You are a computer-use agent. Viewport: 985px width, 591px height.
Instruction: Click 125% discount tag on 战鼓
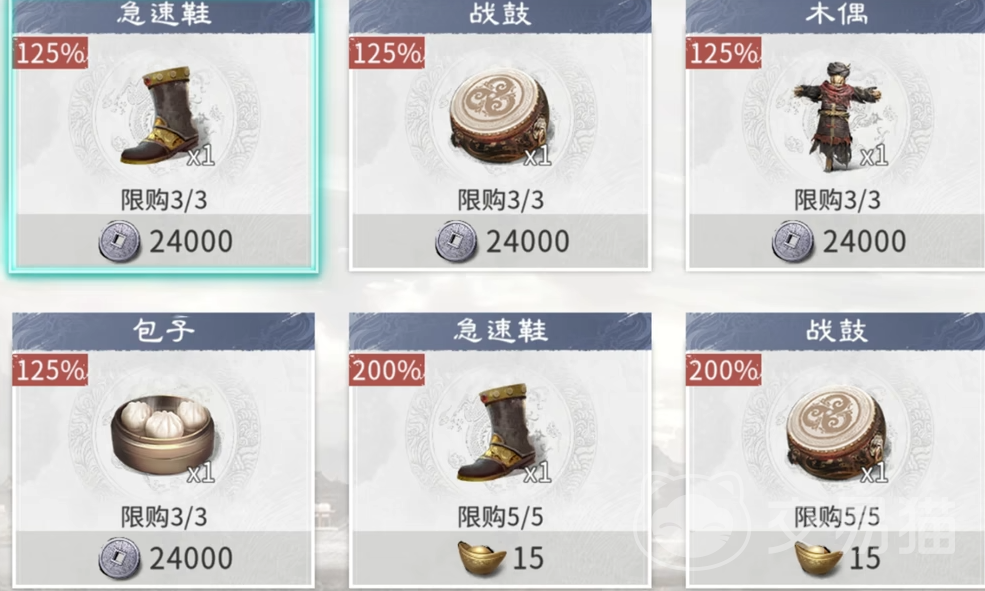[387, 53]
